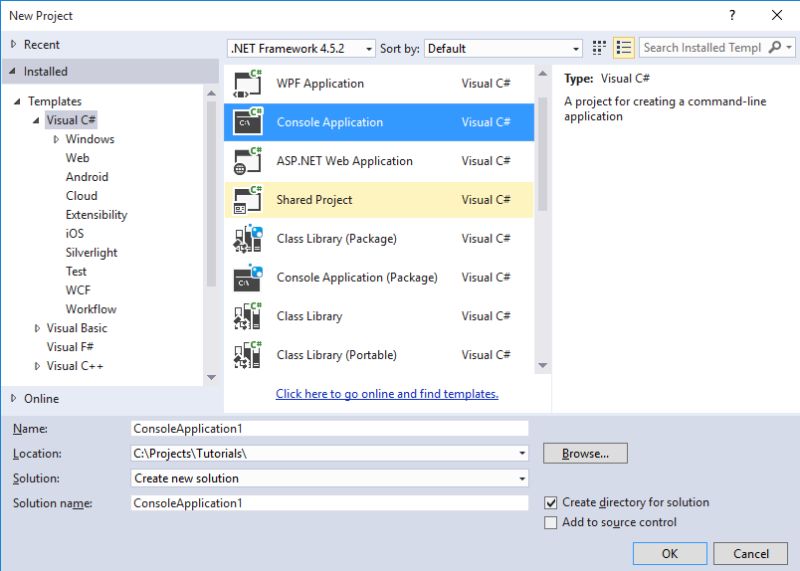This screenshot has width=800, height=571.
Task: Select the Workflow category
Action: coord(91,309)
